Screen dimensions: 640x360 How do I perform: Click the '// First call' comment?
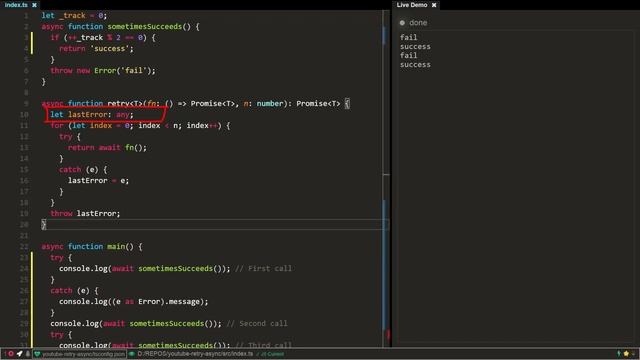coord(264,269)
